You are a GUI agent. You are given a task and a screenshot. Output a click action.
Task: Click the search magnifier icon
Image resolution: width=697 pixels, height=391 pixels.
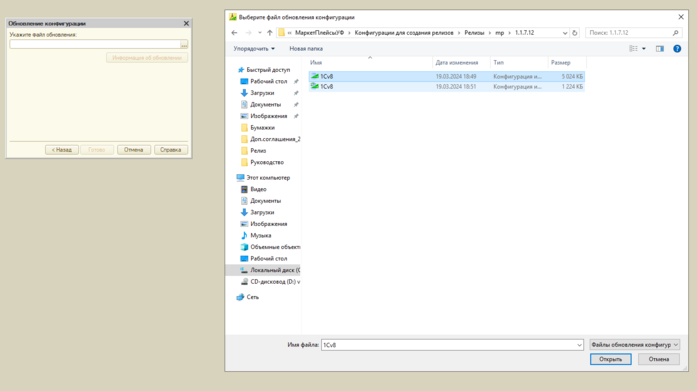click(676, 33)
